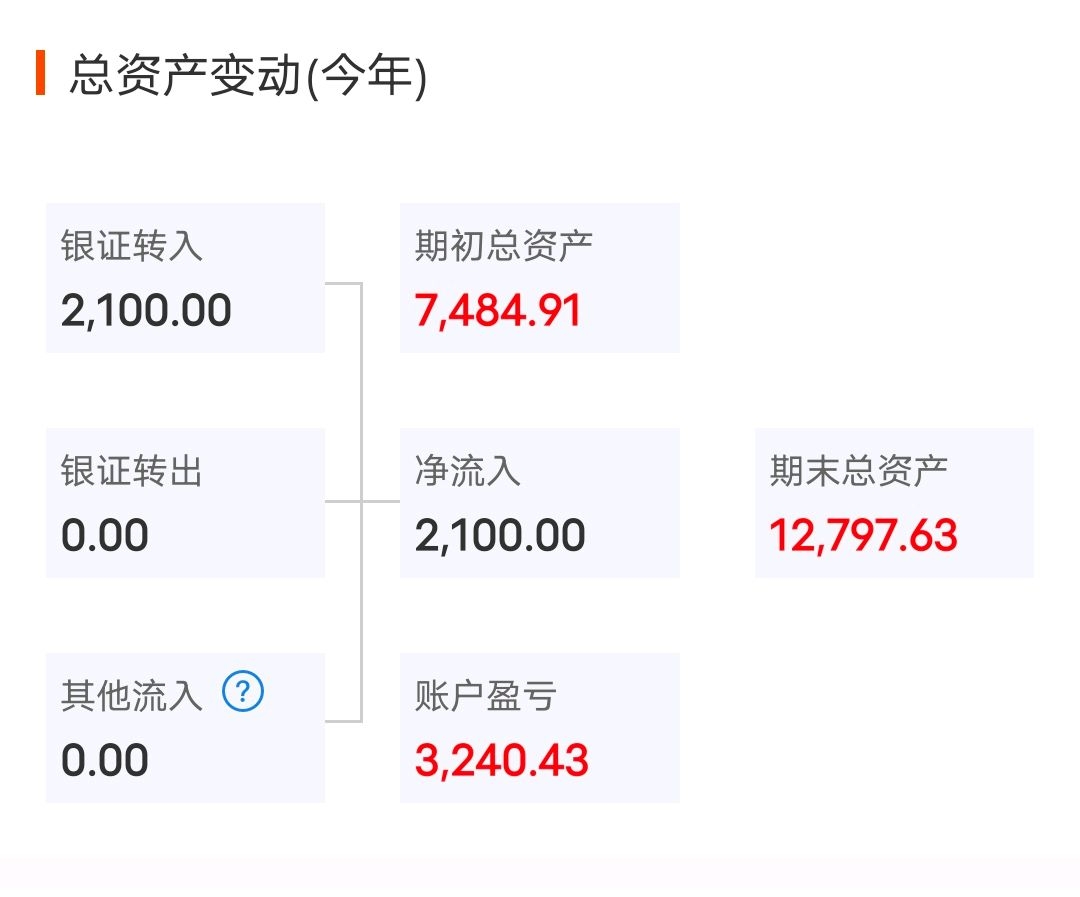Click the 总资产变动 section title
Viewport: 1080px width, 897px height.
(185, 76)
